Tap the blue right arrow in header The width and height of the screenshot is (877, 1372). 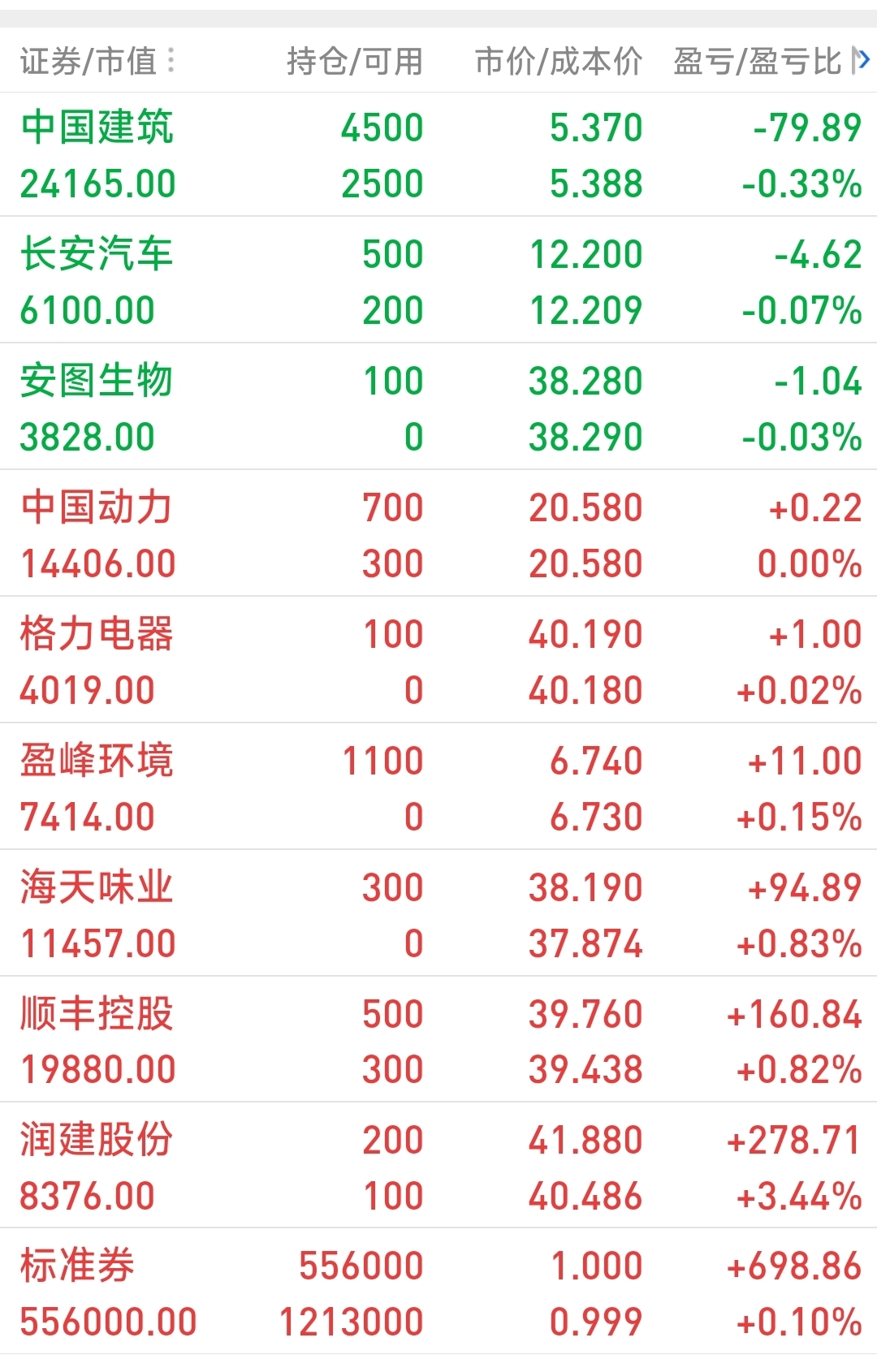pyautogui.click(x=862, y=60)
